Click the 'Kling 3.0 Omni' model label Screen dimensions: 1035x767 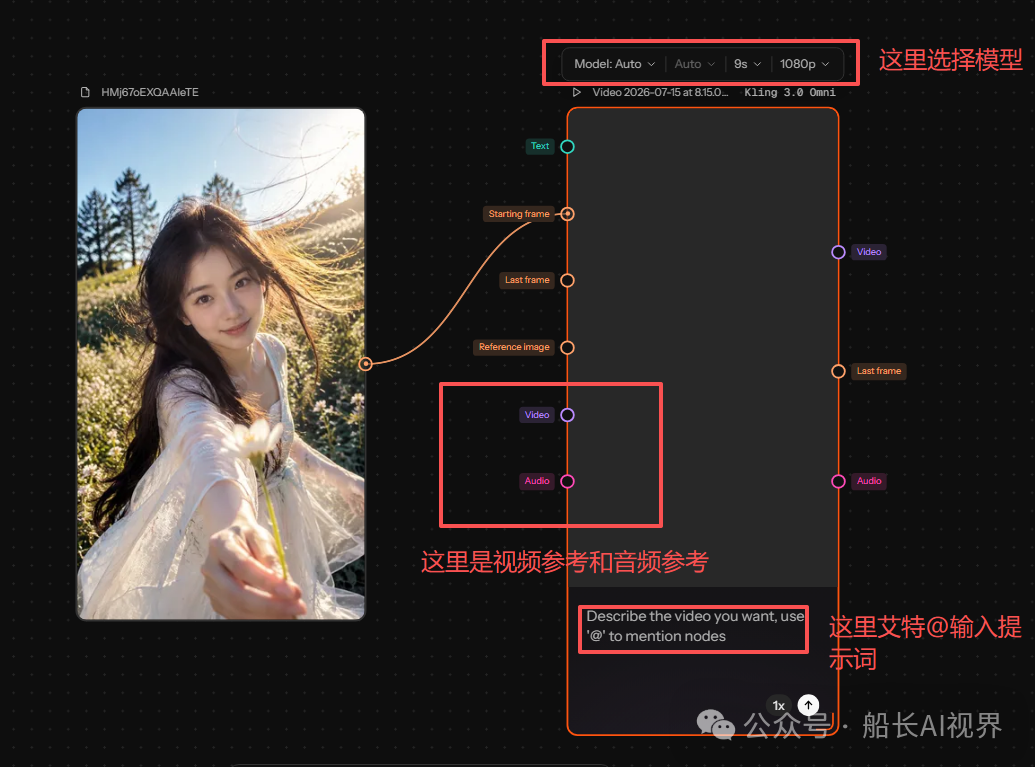(x=789, y=92)
